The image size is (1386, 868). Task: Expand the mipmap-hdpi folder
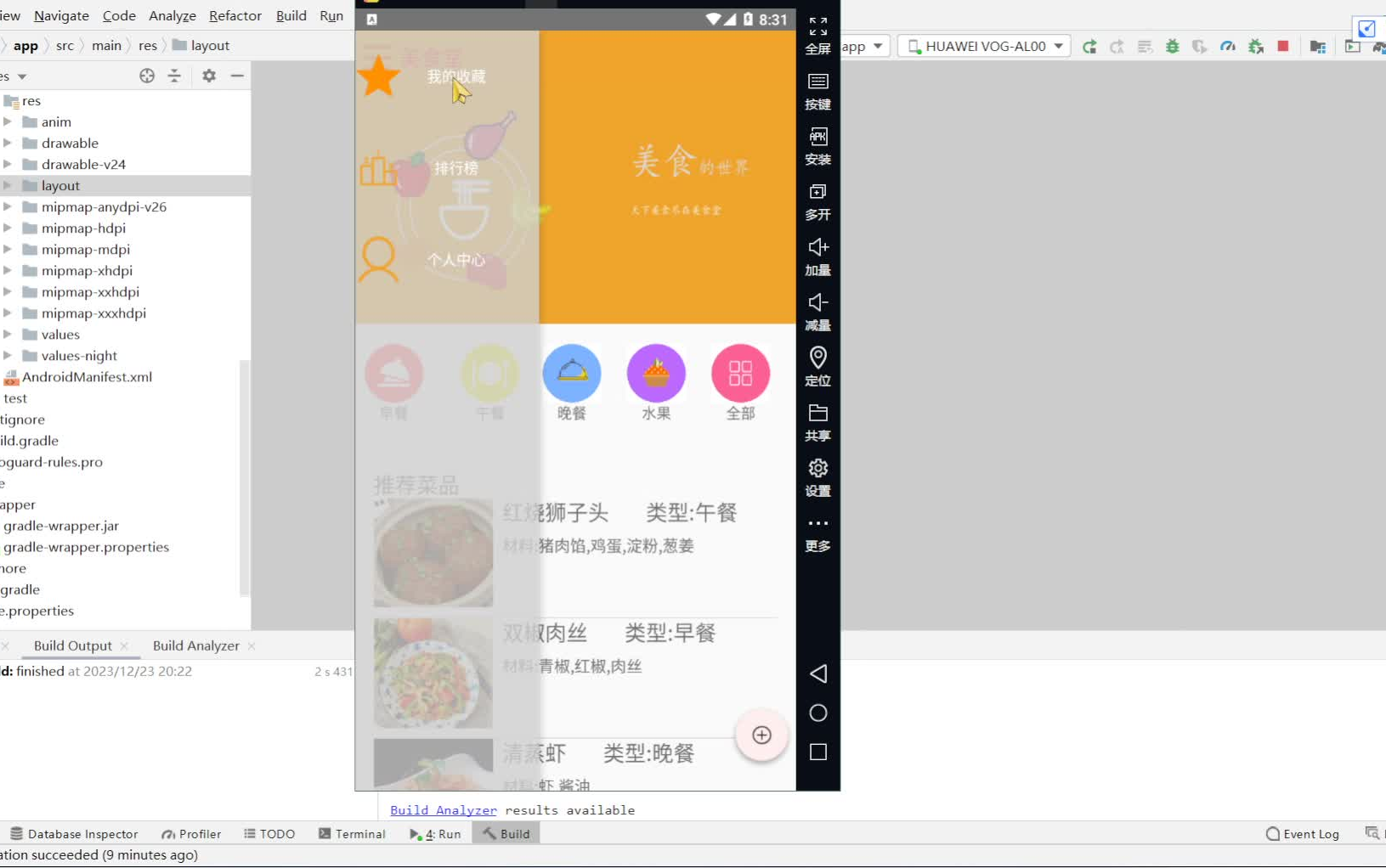tap(8, 228)
